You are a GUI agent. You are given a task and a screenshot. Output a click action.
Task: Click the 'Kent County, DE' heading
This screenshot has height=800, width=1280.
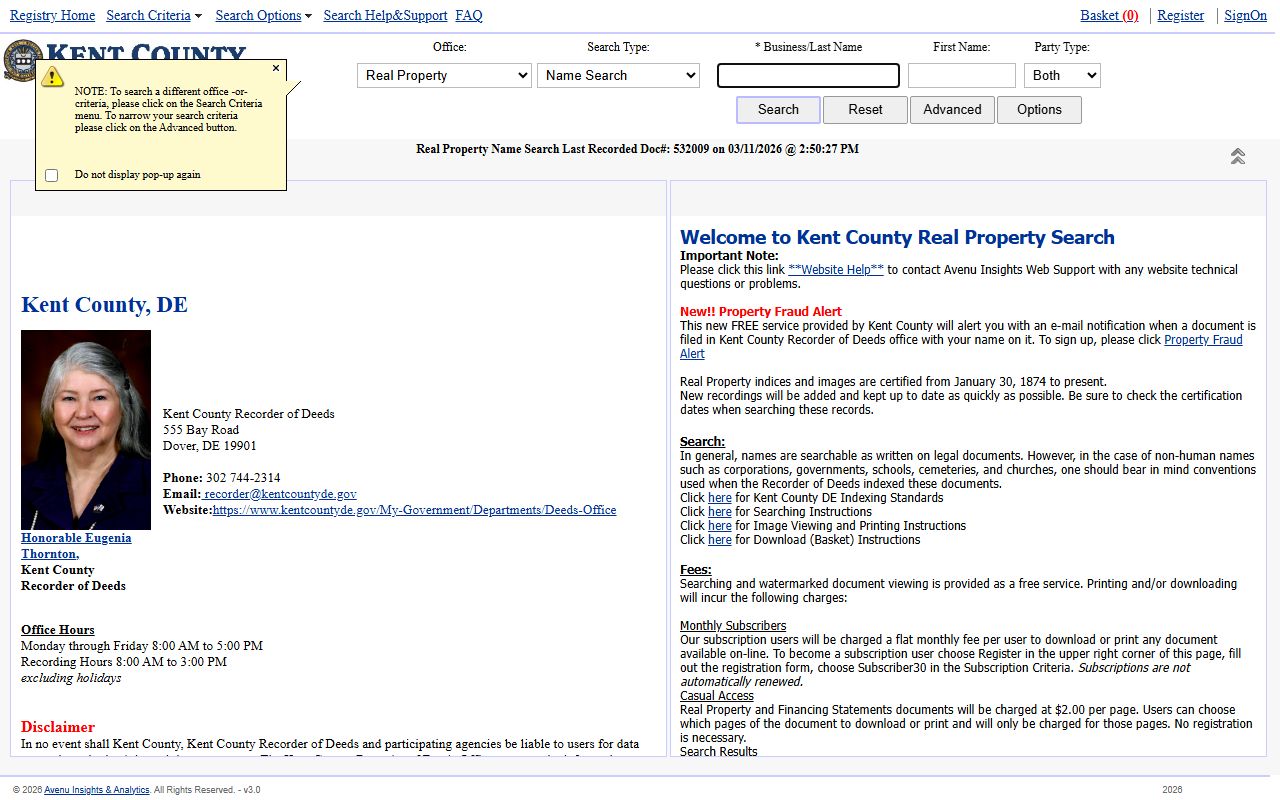104,305
